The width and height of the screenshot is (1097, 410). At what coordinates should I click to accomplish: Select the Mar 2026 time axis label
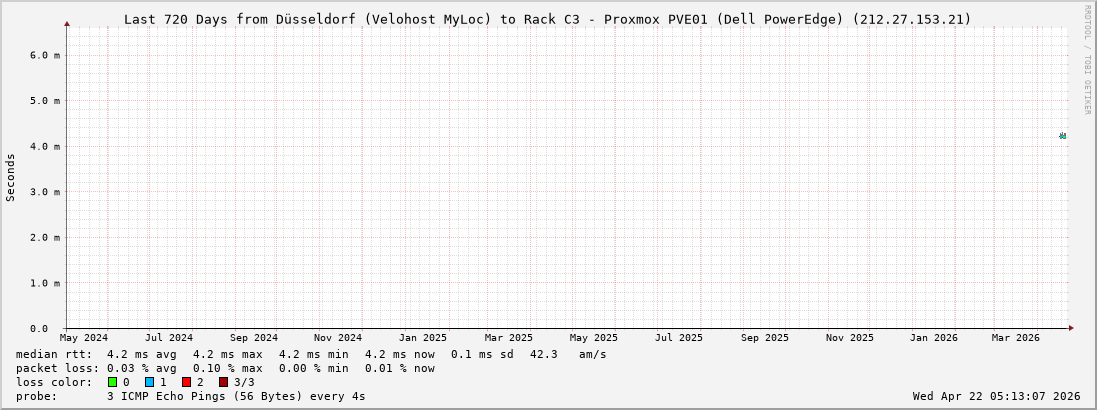[1015, 338]
